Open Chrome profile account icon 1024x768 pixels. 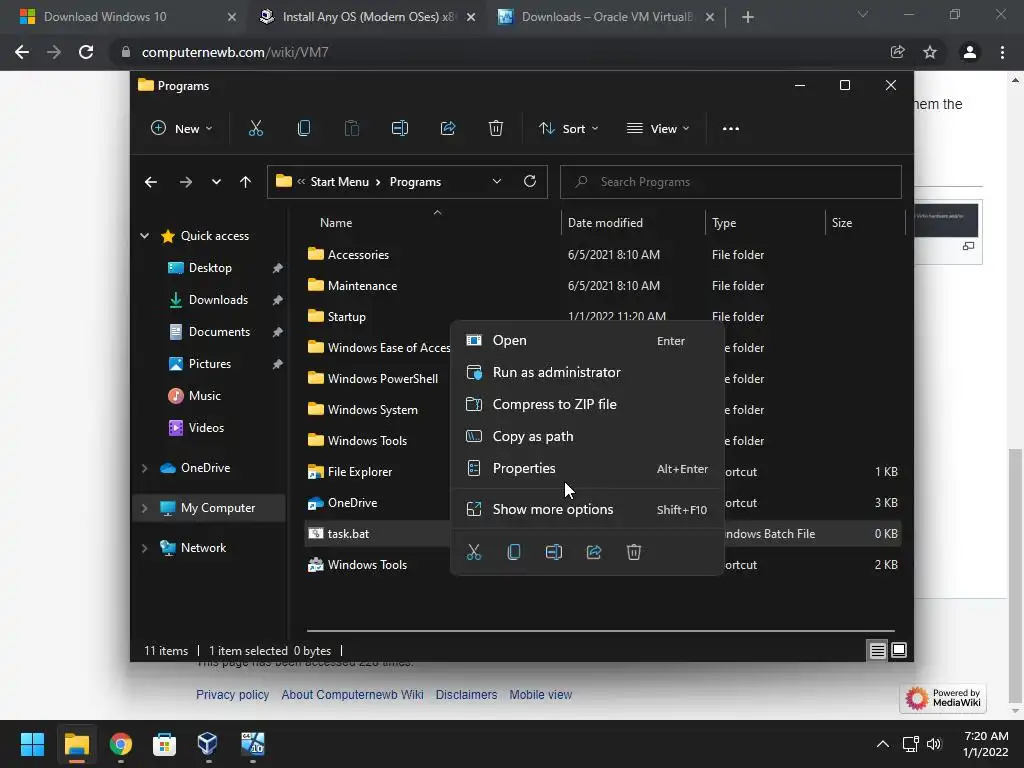click(970, 52)
